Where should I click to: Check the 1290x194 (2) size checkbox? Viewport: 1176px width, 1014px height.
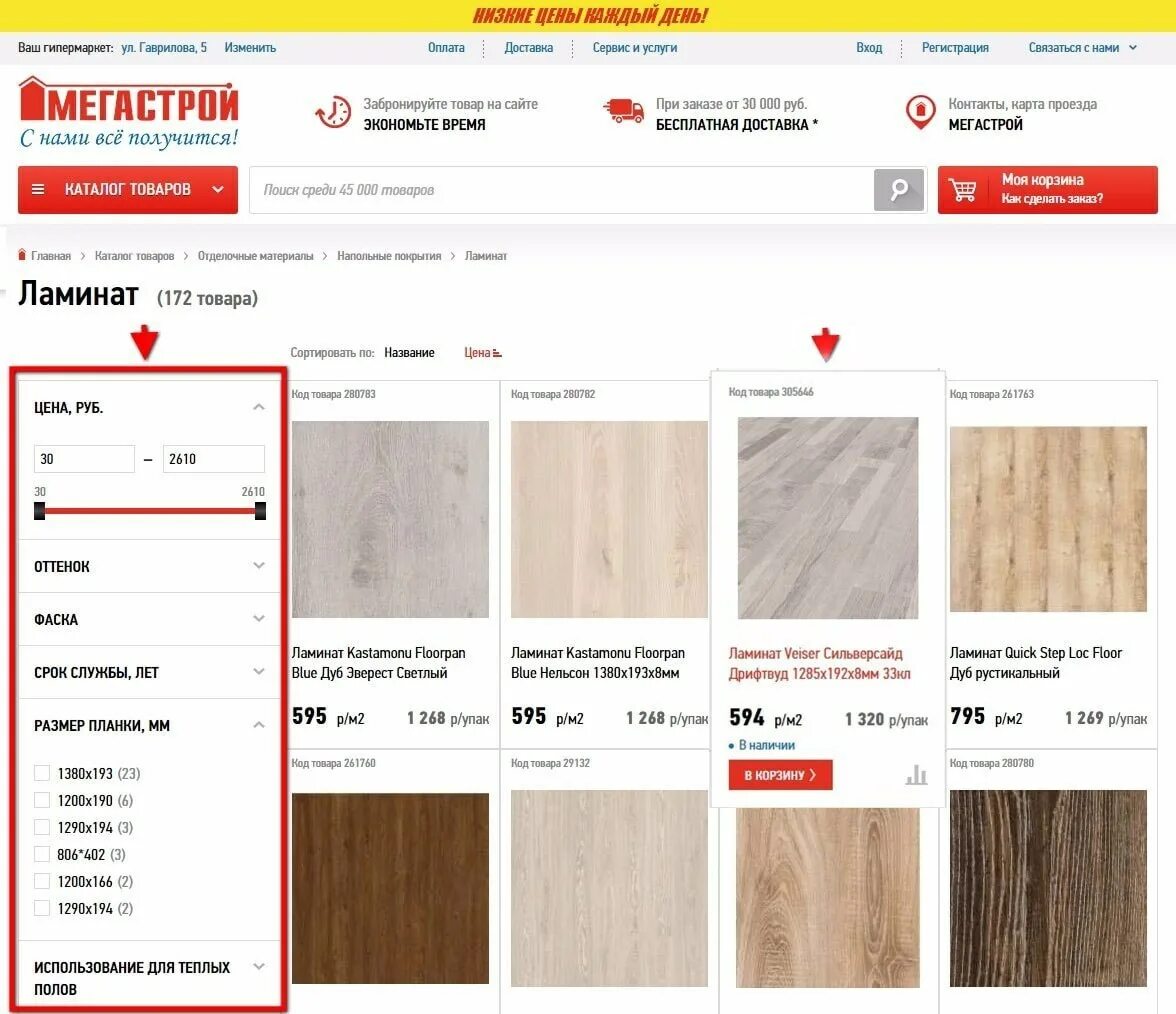(42, 908)
